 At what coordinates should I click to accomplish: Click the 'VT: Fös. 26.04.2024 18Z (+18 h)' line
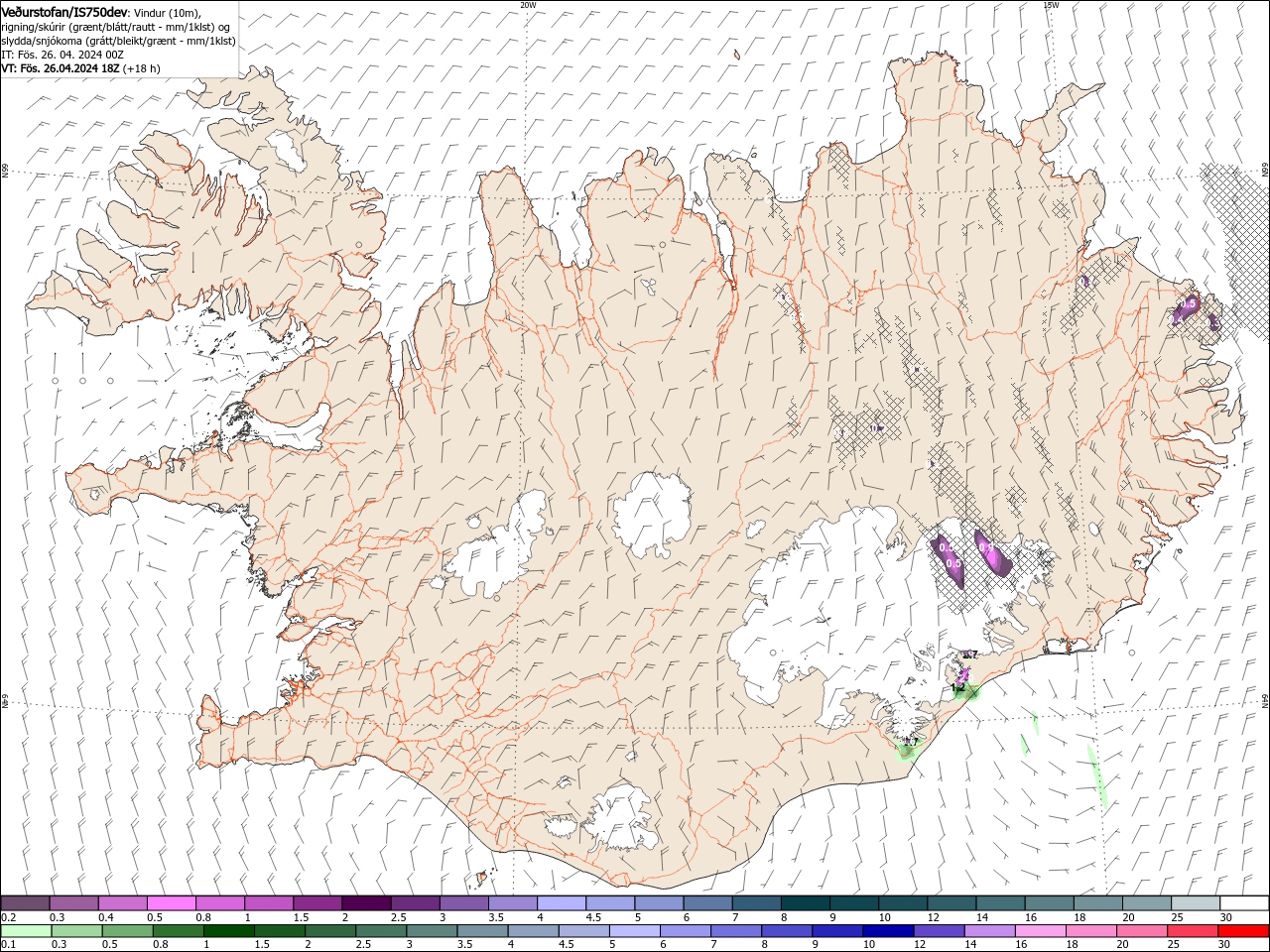click(x=80, y=68)
